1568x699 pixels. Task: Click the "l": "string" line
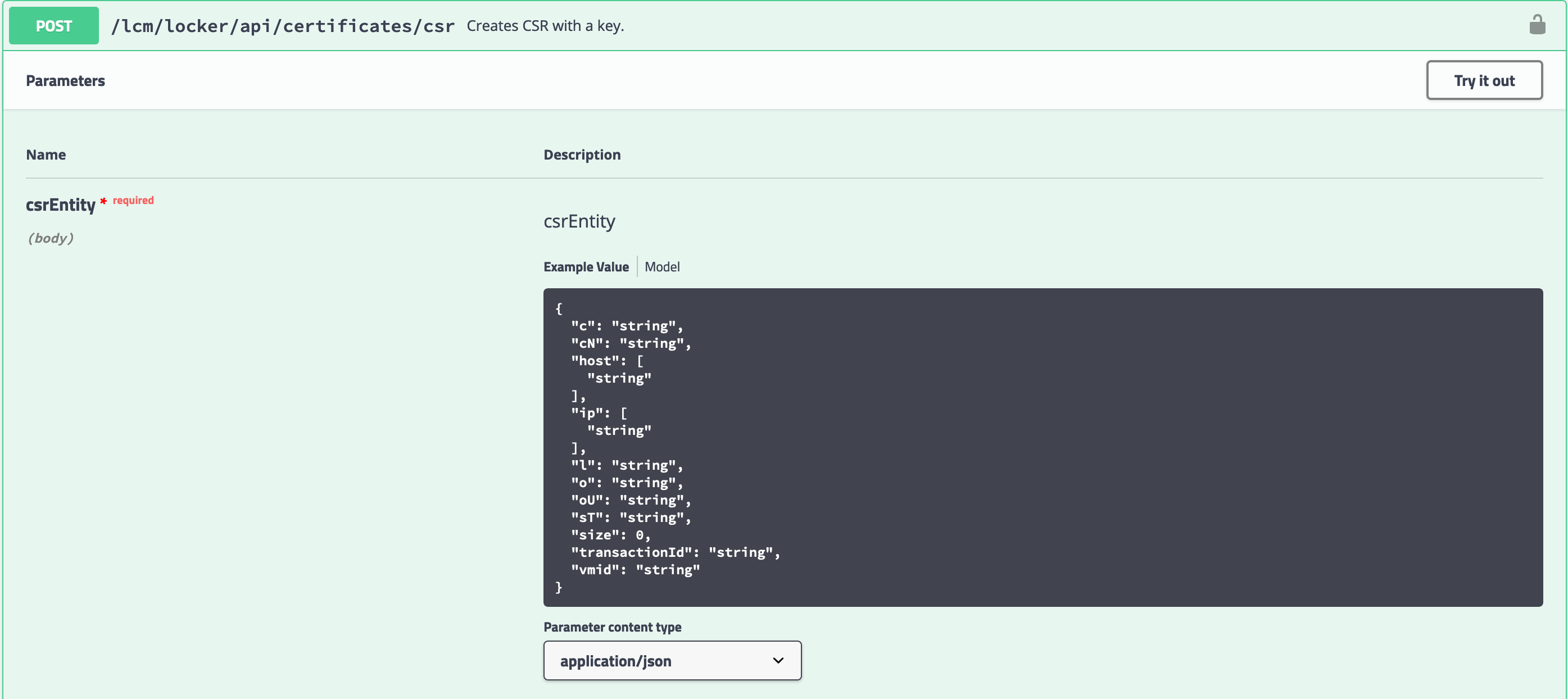[627, 465]
